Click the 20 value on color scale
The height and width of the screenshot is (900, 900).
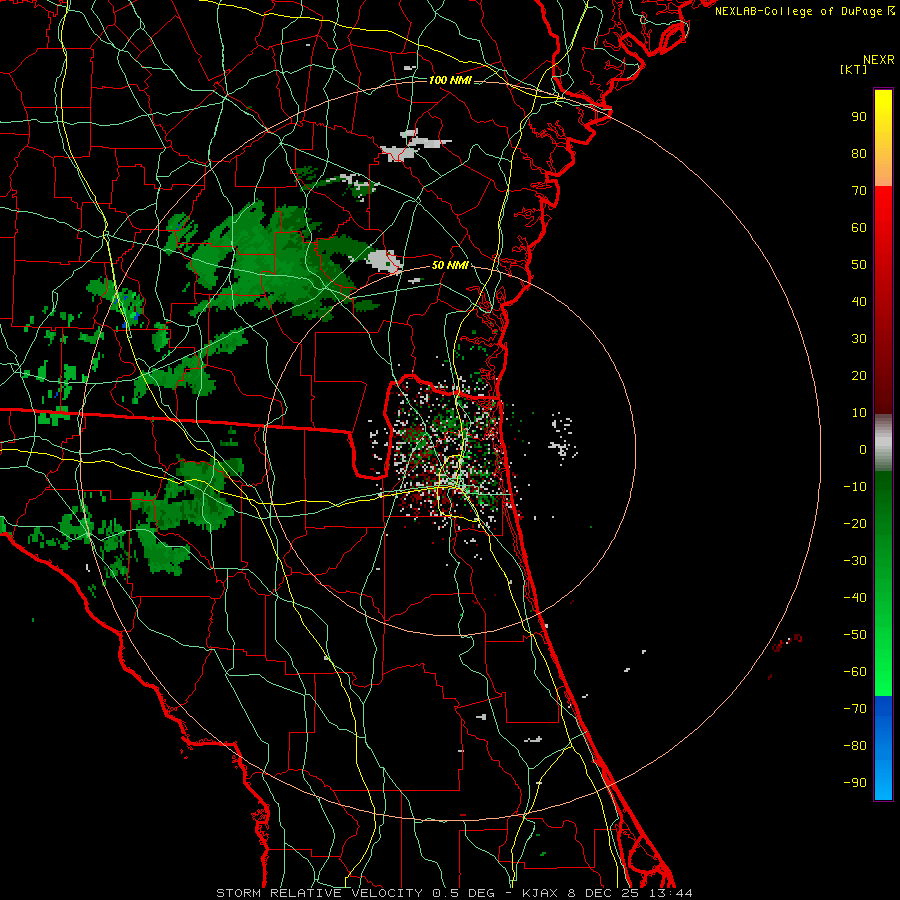(859, 375)
